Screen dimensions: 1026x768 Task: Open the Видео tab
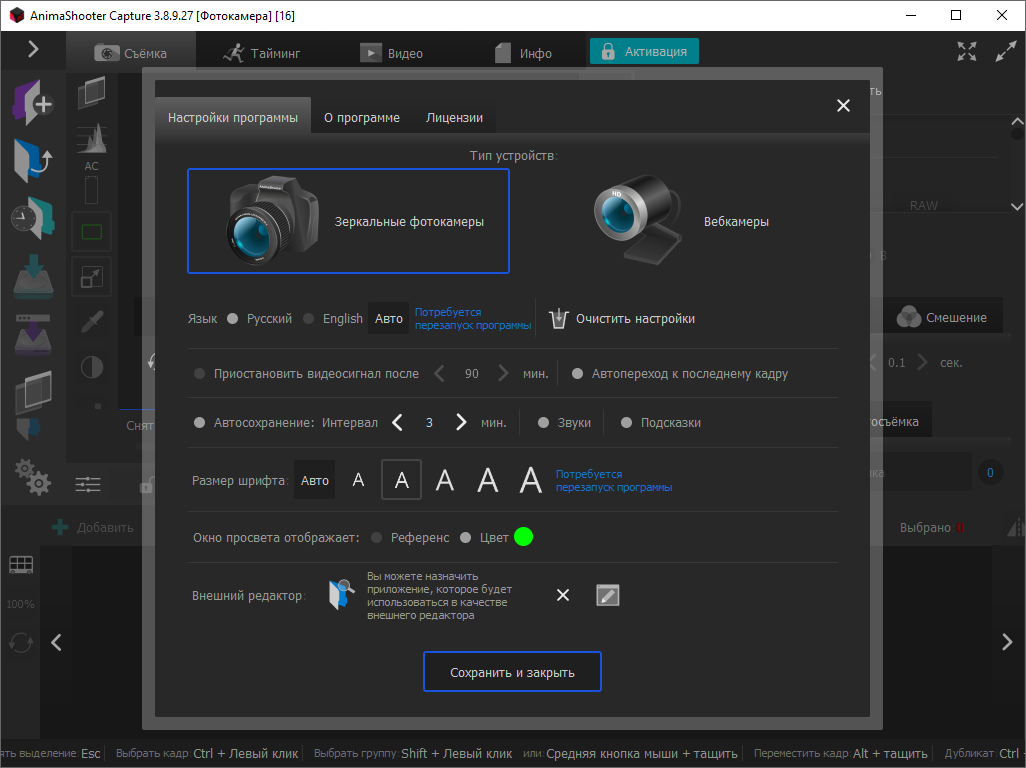tap(391, 53)
